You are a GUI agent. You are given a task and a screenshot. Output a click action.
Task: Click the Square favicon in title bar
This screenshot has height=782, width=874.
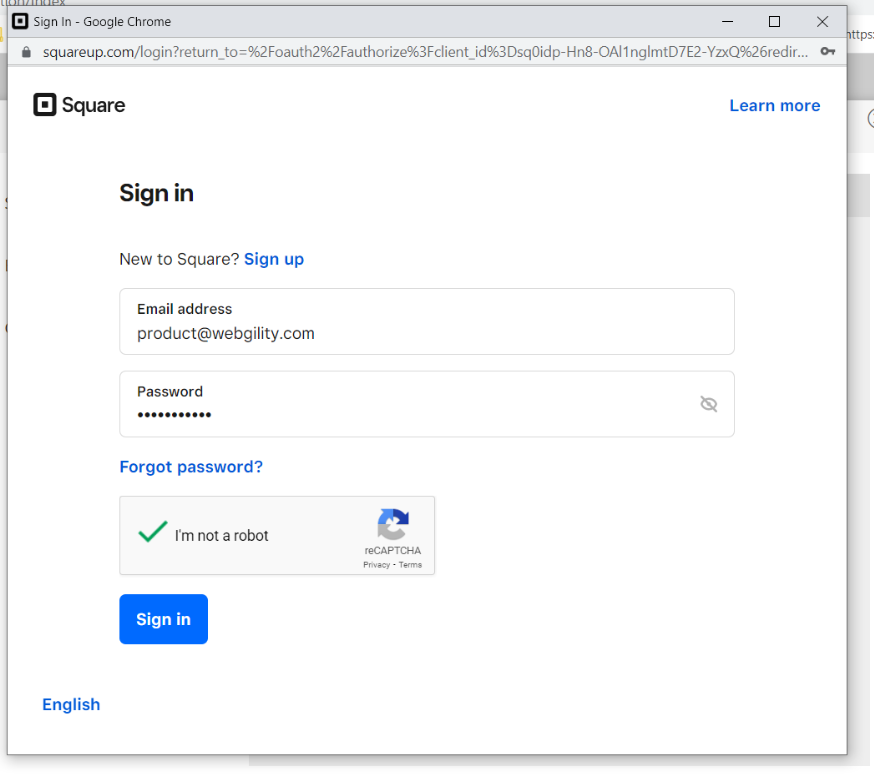[20, 21]
